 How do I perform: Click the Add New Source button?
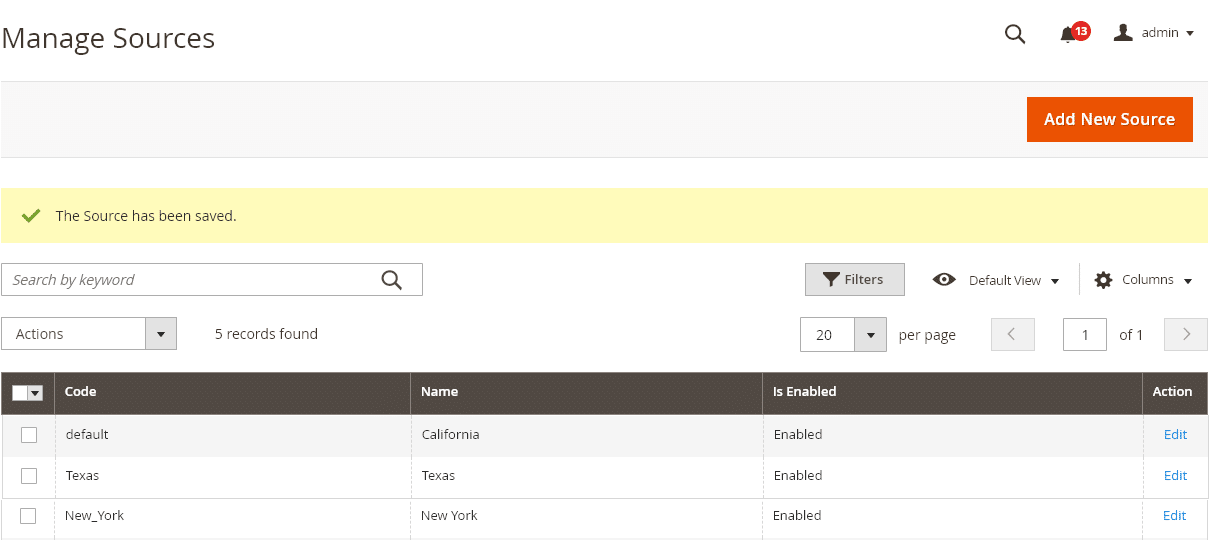tap(1110, 119)
